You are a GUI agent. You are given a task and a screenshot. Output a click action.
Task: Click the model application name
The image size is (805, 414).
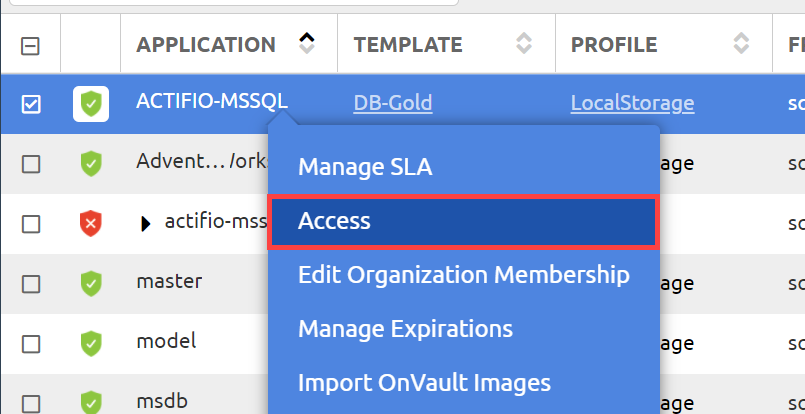pos(166,341)
